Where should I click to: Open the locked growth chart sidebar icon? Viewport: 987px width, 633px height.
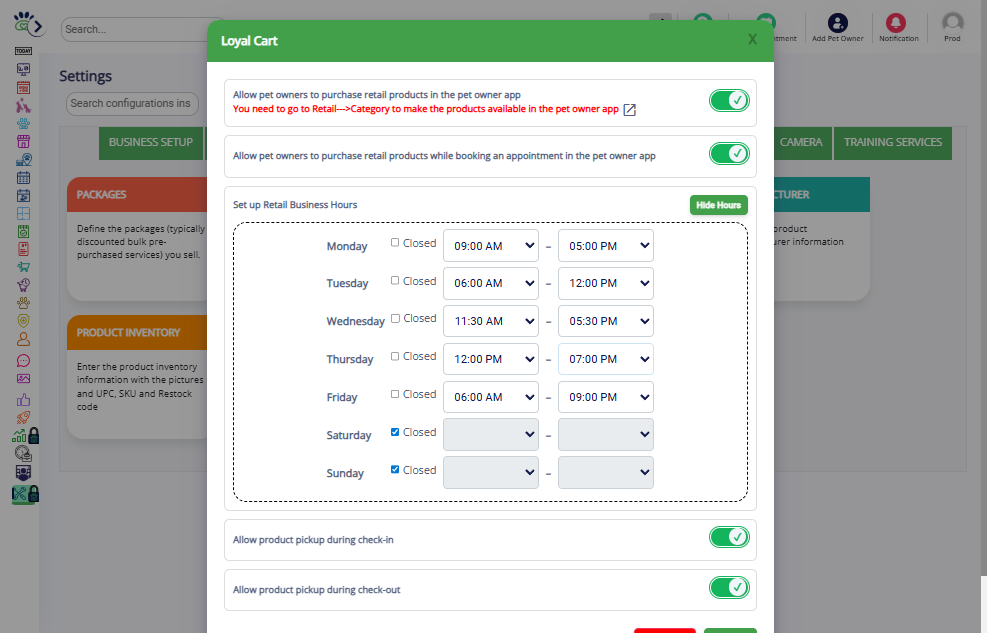point(26,435)
